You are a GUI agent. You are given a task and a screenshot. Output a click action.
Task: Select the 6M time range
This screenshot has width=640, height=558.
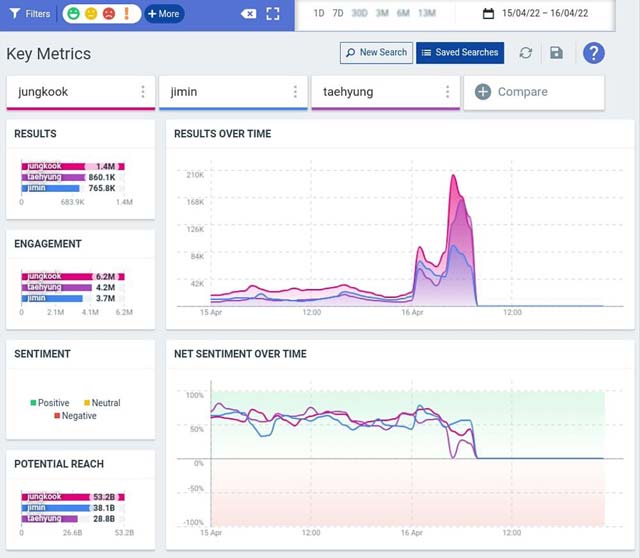[403, 13]
